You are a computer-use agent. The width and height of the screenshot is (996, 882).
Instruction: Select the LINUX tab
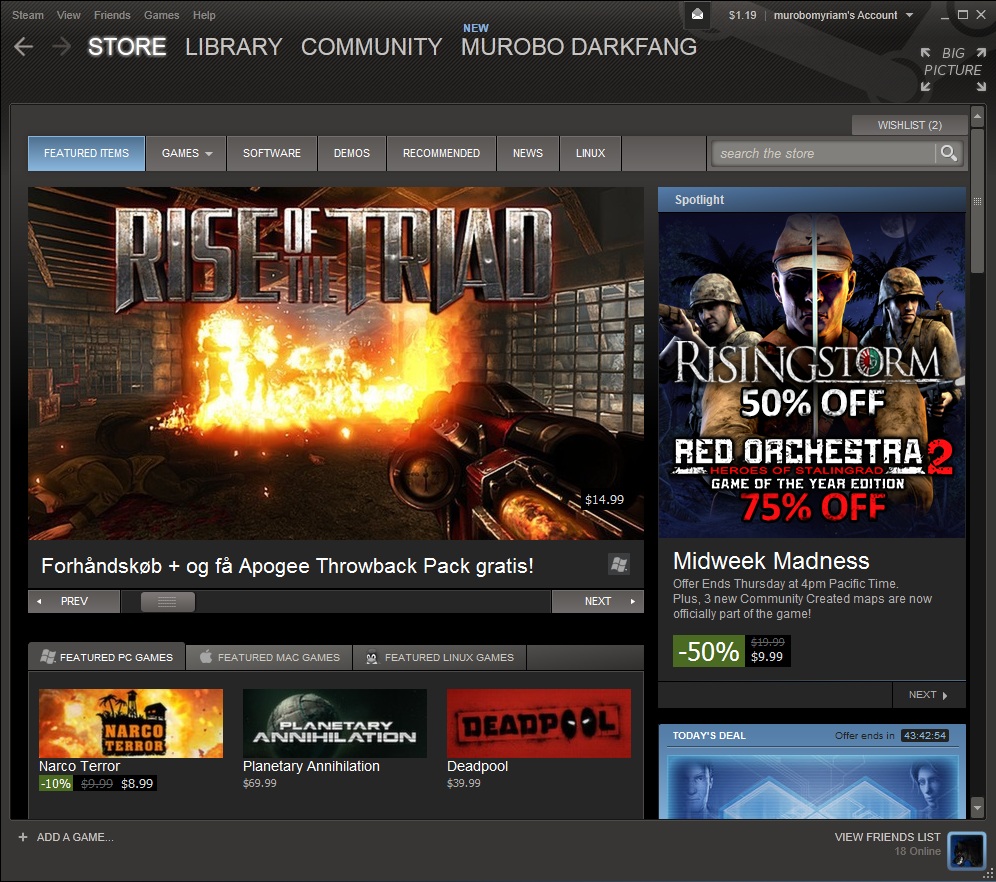[x=591, y=153]
